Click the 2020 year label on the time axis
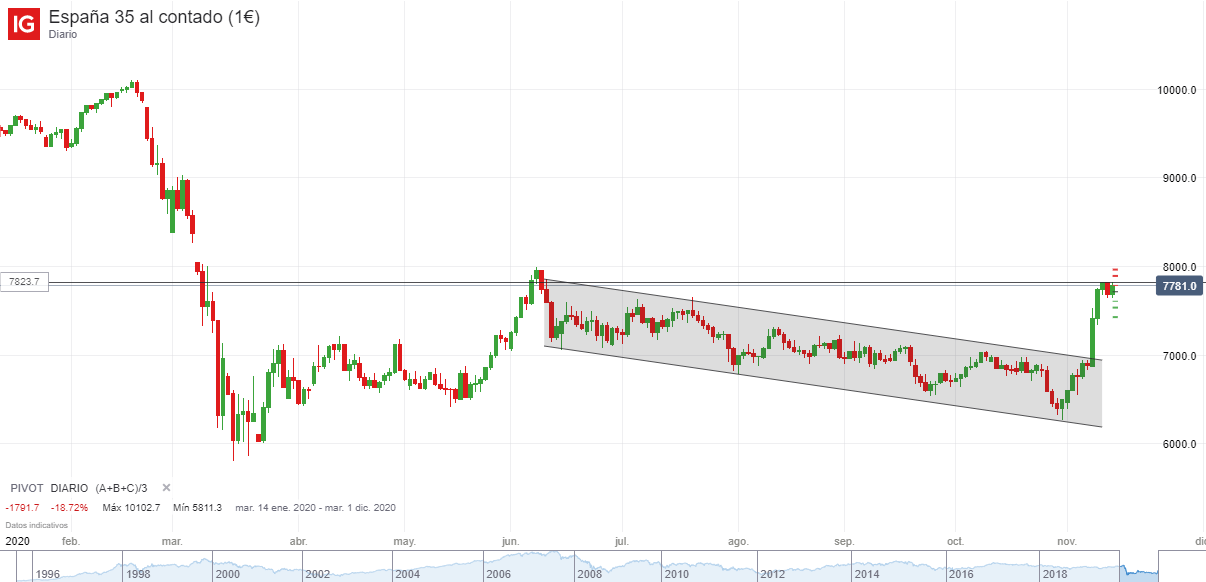The image size is (1206, 582). (x=16, y=541)
